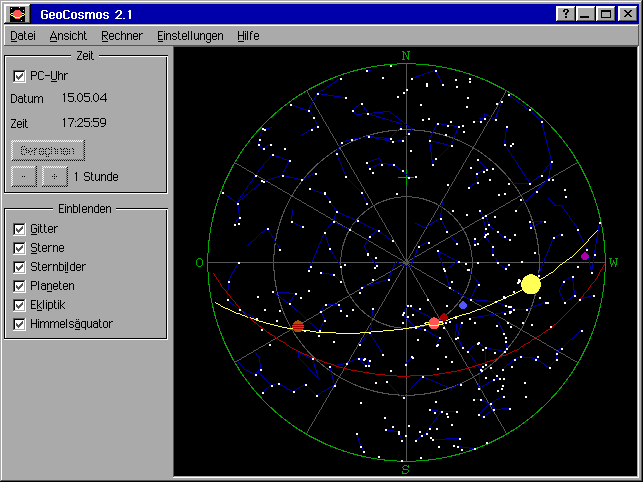Viewport: 643px width, 482px height.
Task: Click the small dark red planet marker
Action: 444,317
